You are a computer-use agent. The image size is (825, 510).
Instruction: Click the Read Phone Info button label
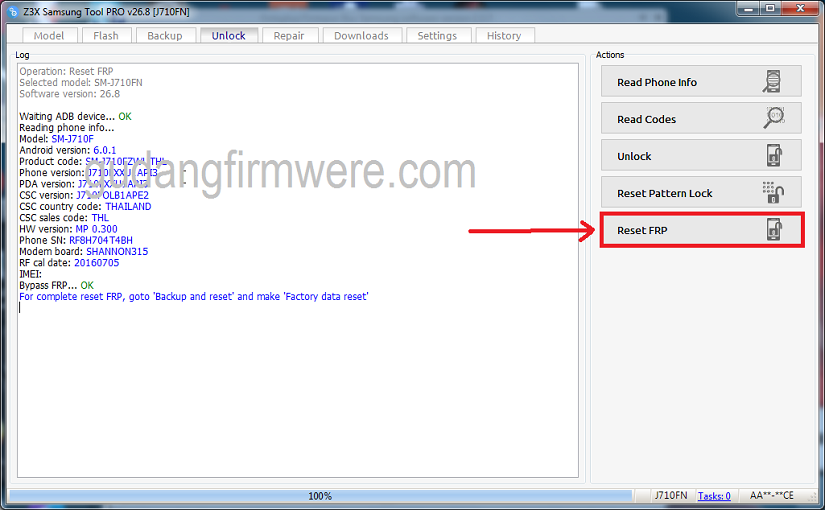click(x=657, y=82)
